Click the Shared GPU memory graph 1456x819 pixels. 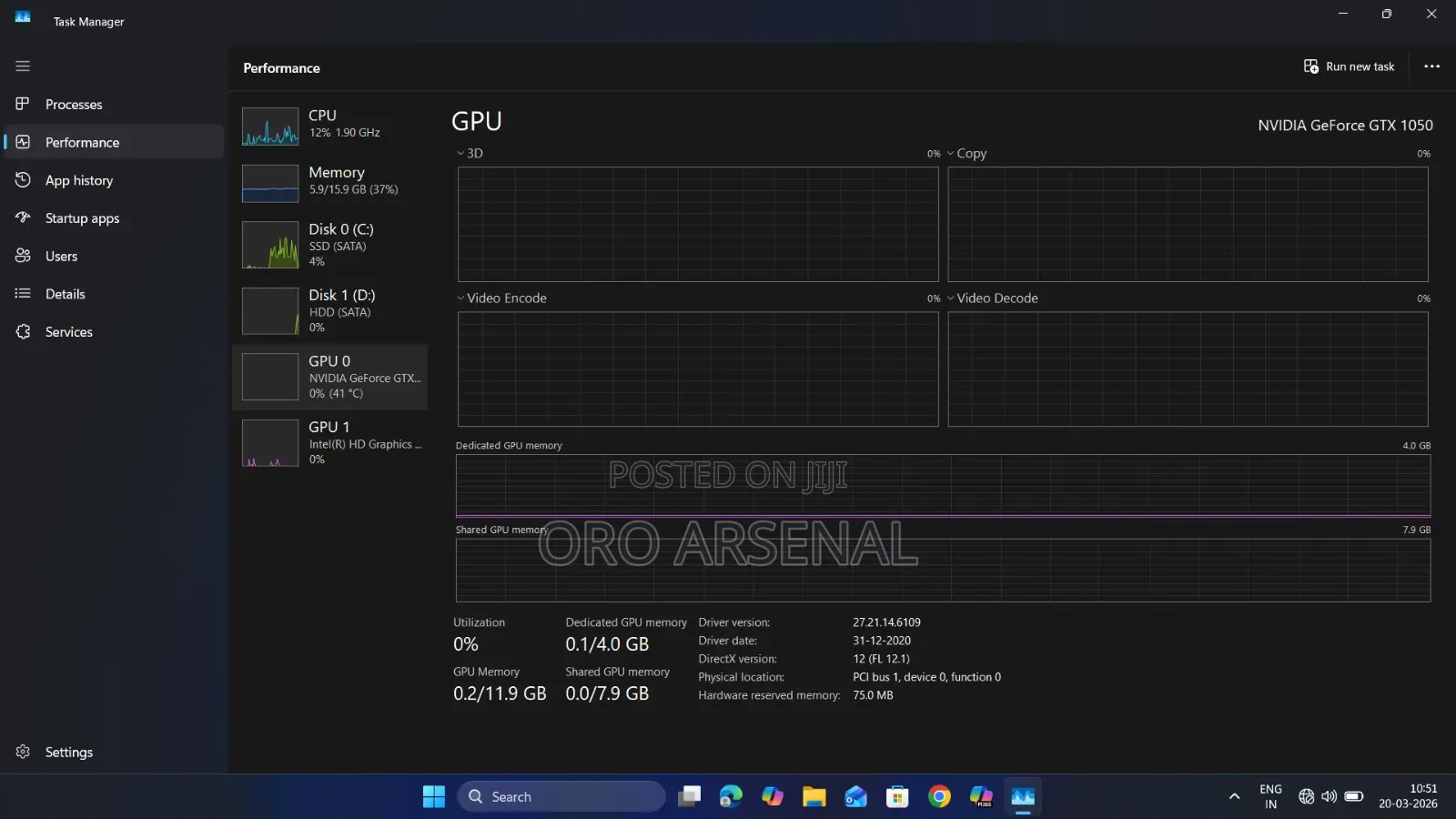point(943,571)
